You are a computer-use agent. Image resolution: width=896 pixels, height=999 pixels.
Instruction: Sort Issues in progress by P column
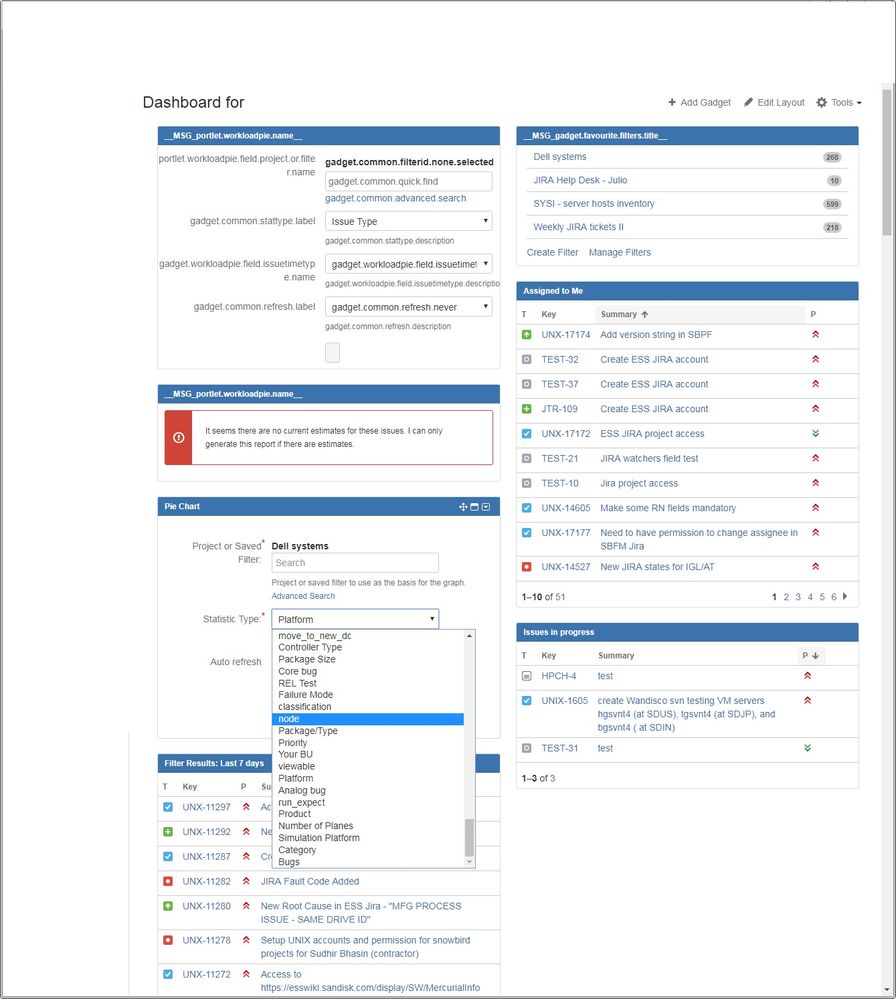pyautogui.click(x=810, y=655)
